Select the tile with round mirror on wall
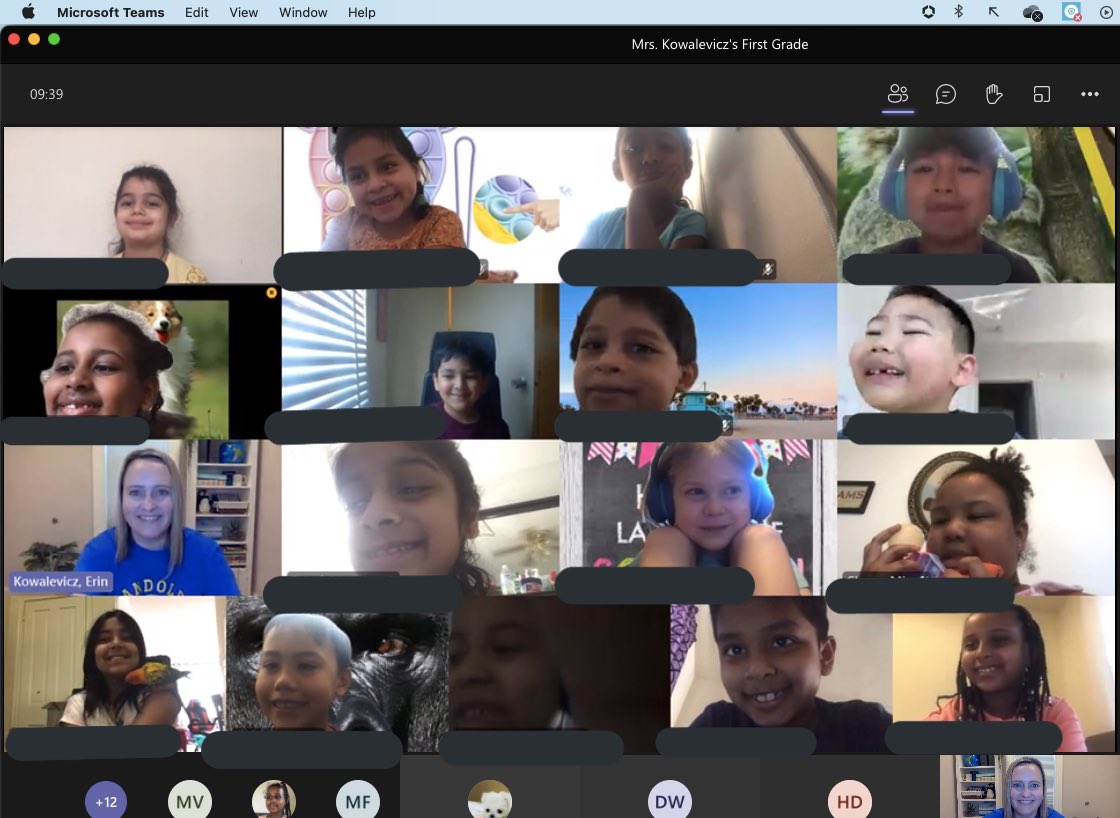 pyautogui.click(x=976, y=518)
